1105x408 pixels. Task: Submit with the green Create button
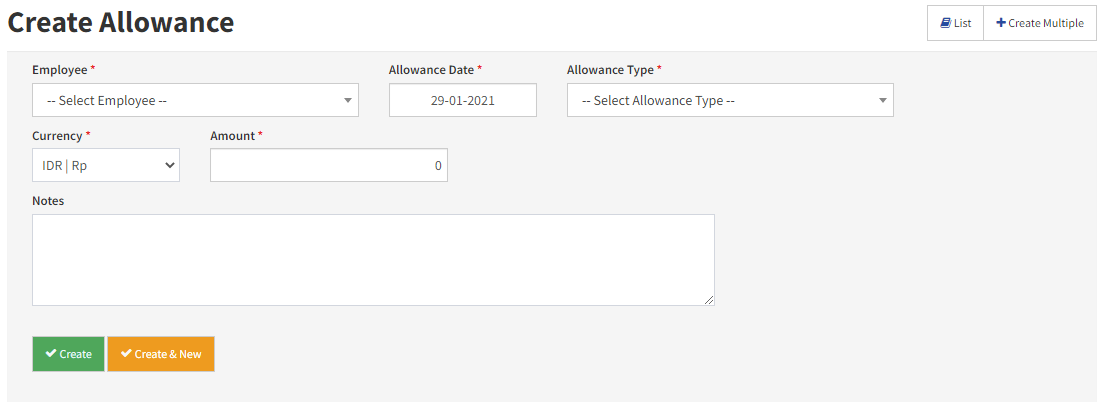[68, 354]
